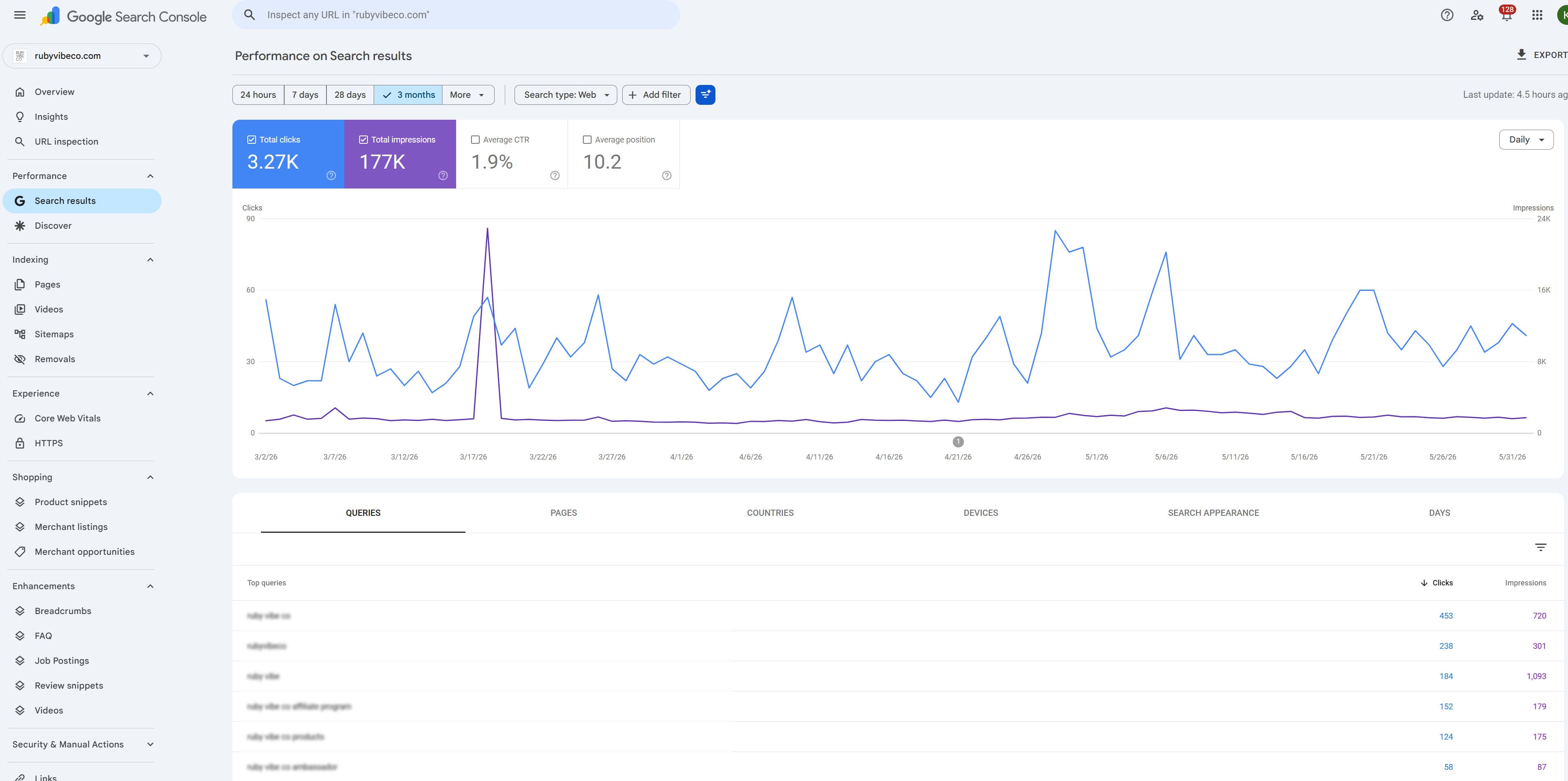
Task: Uncheck Total impressions metric
Action: tap(363, 139)
